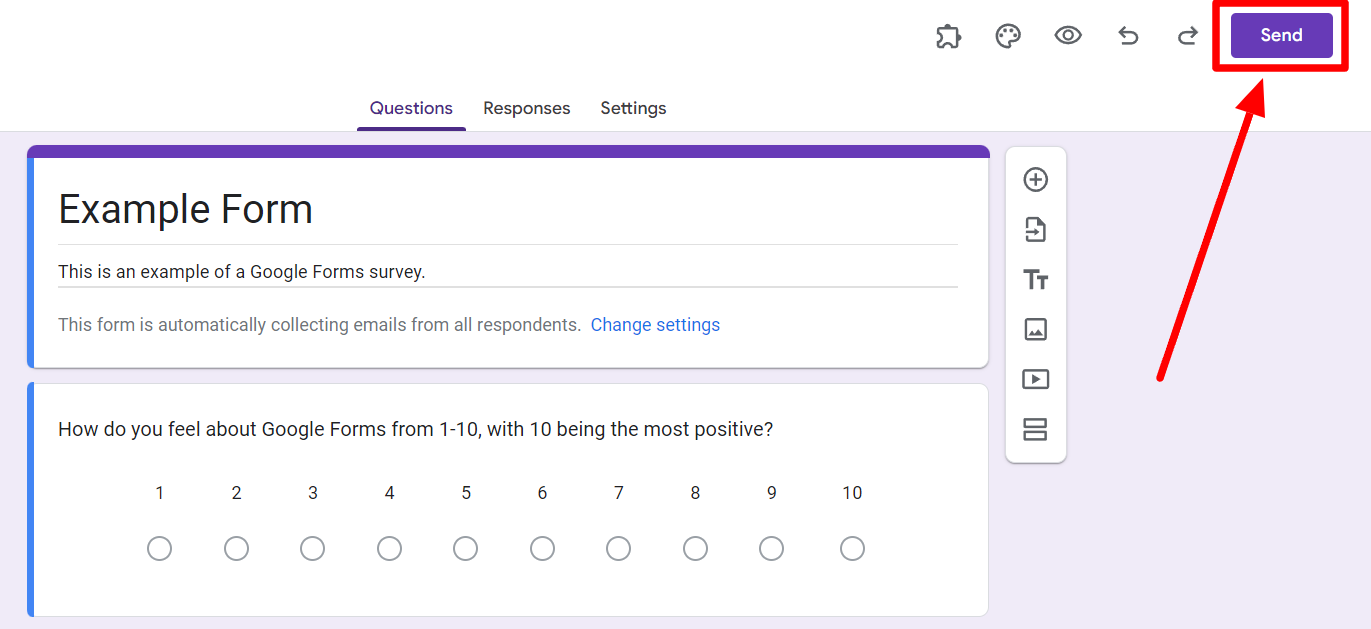Go to the Questions tab
1371x629 pixels.
pyautogui.click(x=411, y=108)
